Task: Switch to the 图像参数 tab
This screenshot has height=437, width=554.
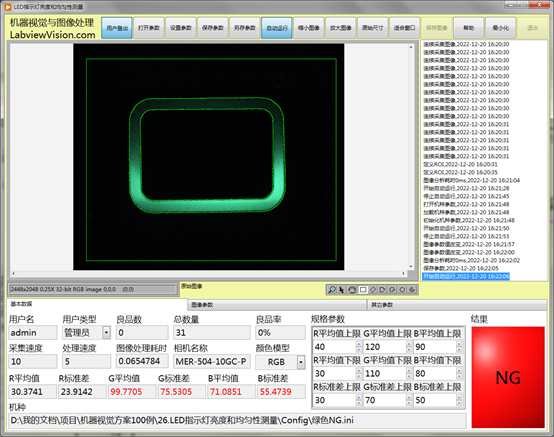Action: pos(276,305)
